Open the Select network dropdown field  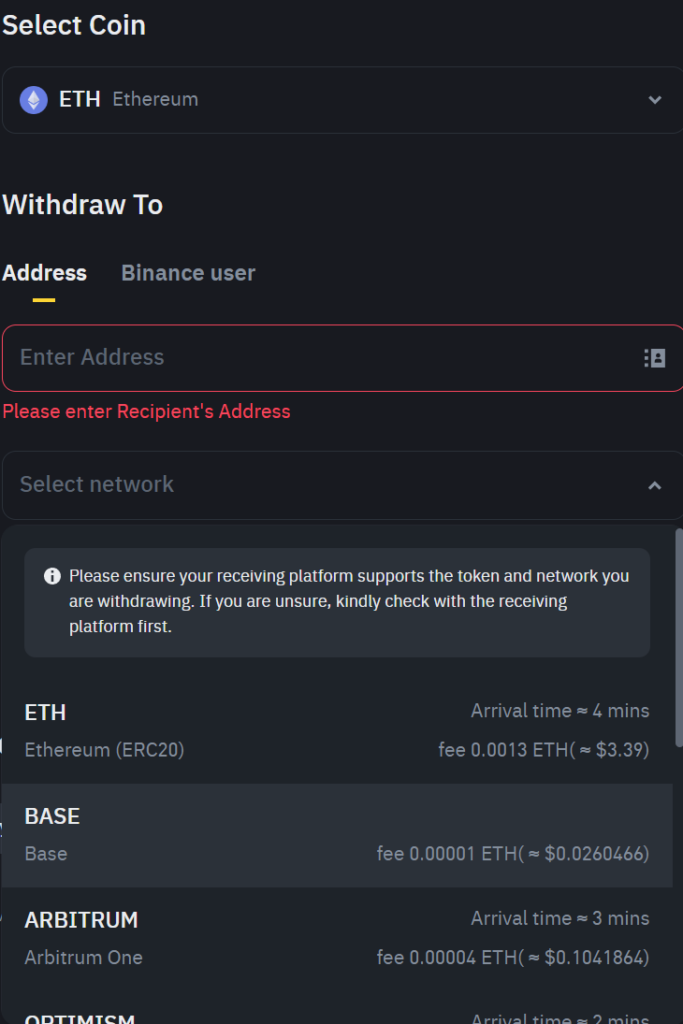pyautogui.click(x=320, y=485)
